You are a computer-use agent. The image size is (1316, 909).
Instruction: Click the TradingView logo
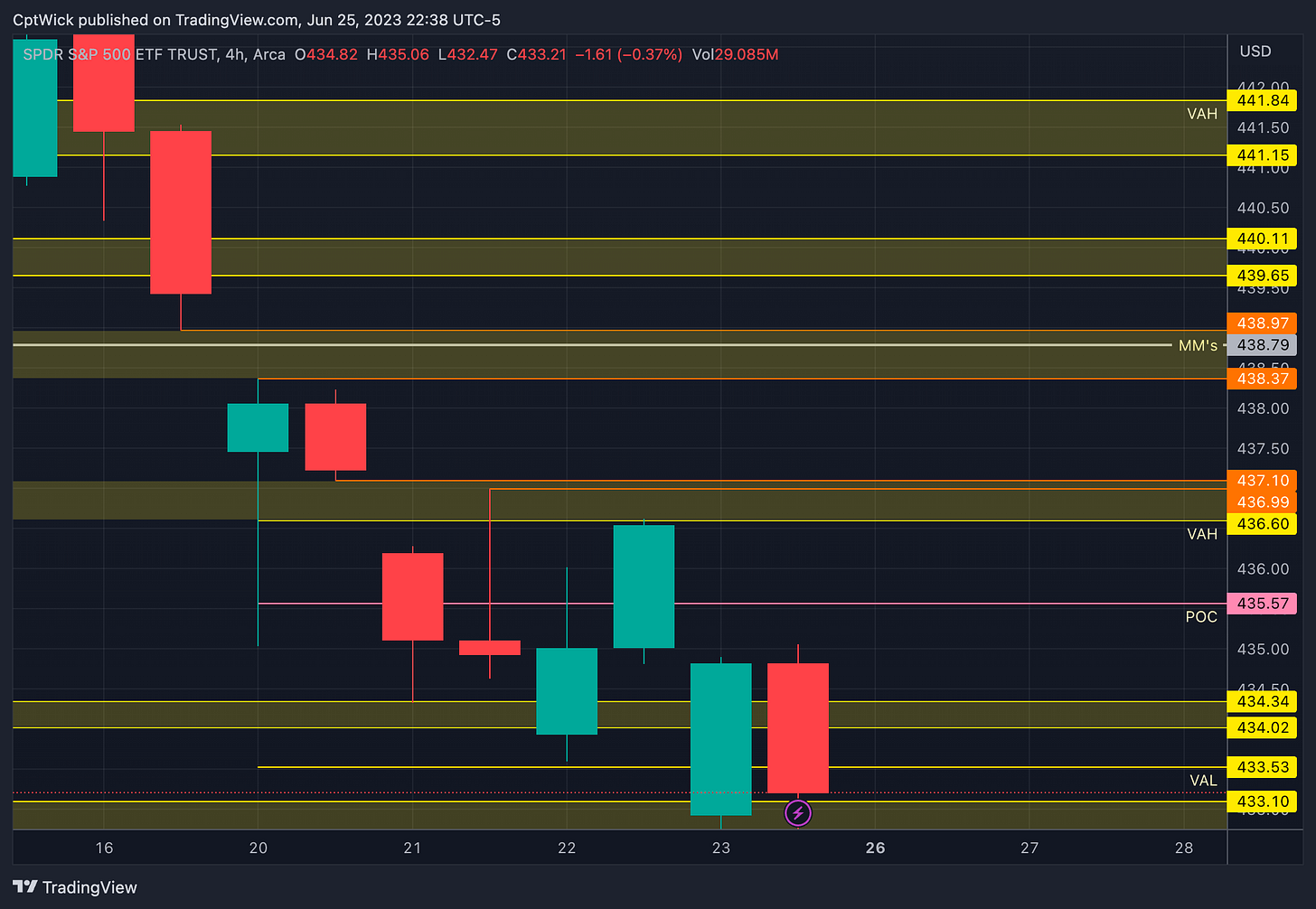click(75, 887)
